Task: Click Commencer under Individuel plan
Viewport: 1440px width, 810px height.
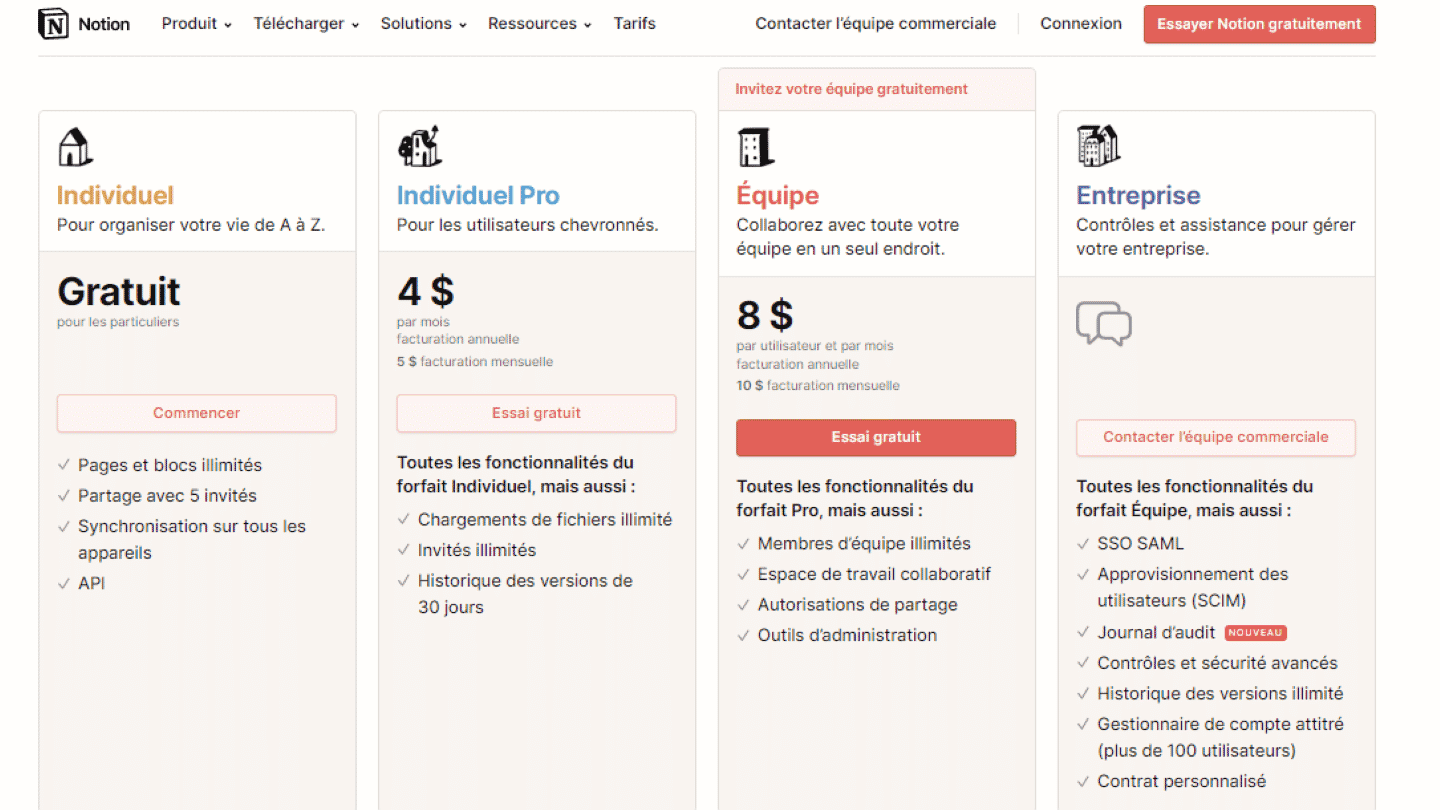Action: pyautogui.click(x=197, y=413)
